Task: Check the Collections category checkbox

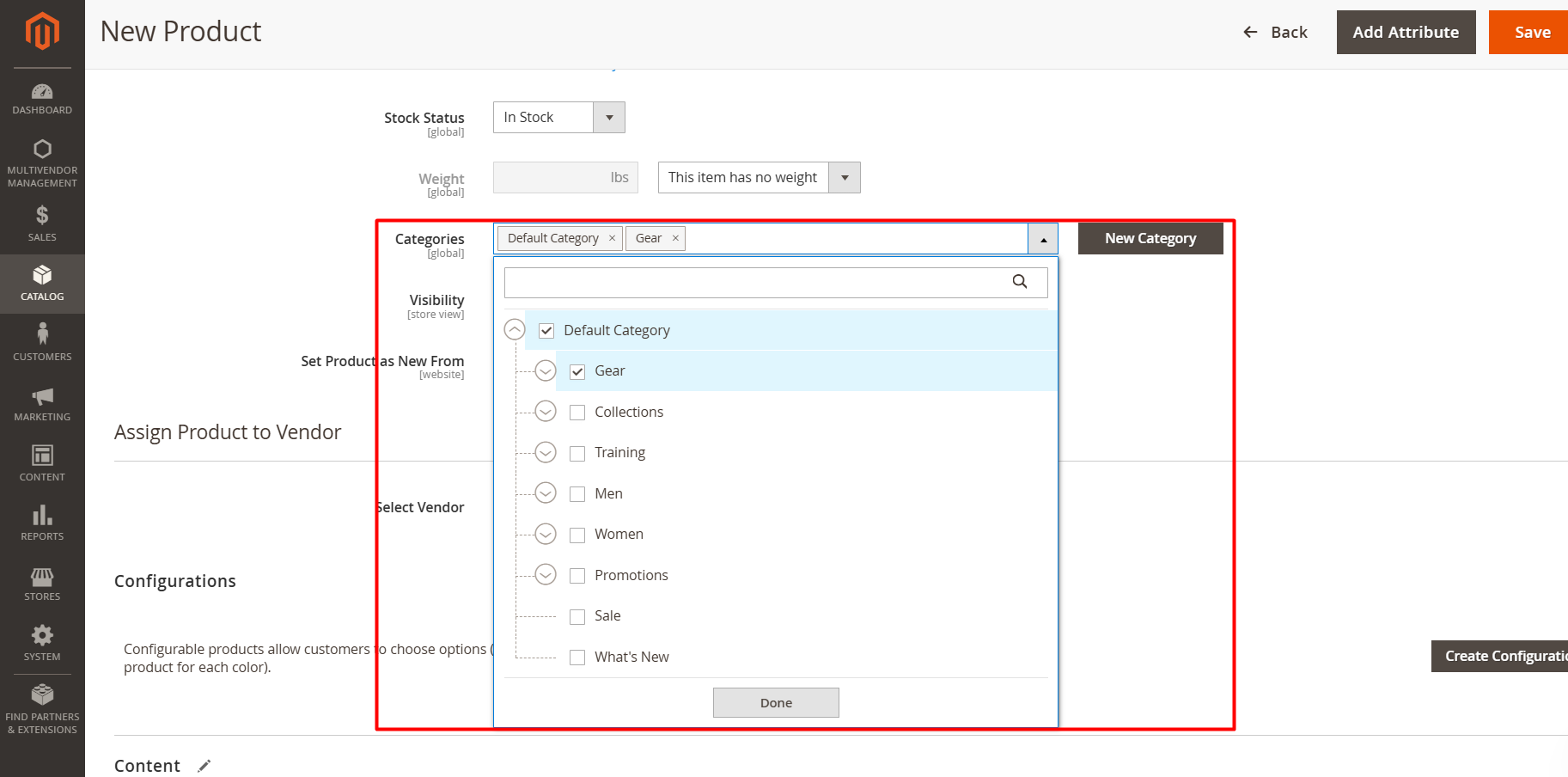Action: (577, 413)
